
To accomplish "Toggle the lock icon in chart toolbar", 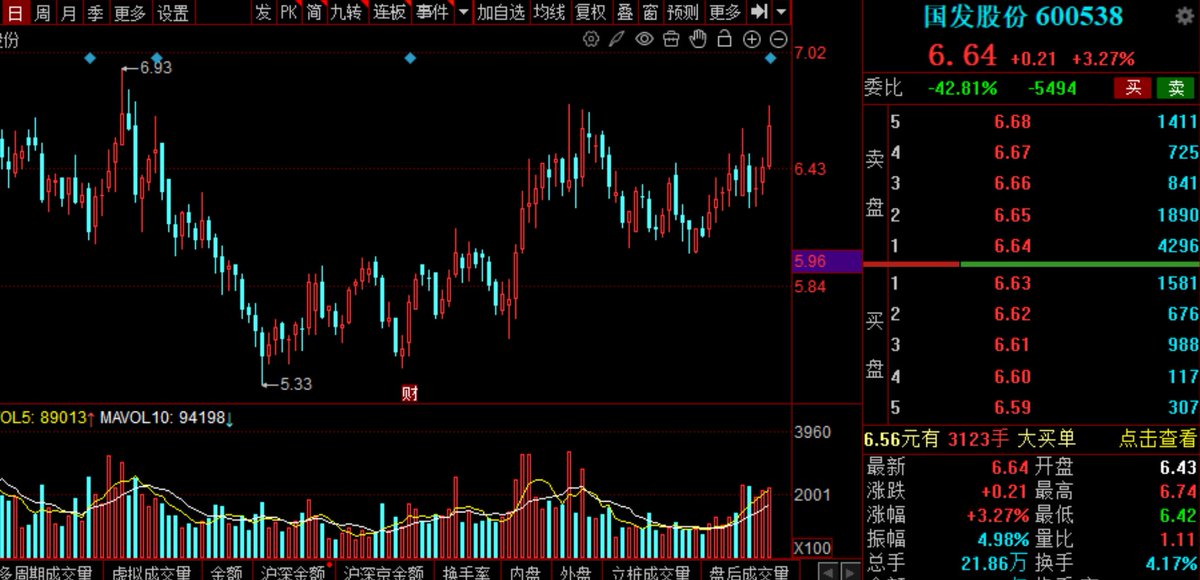I will coord(724,39).
